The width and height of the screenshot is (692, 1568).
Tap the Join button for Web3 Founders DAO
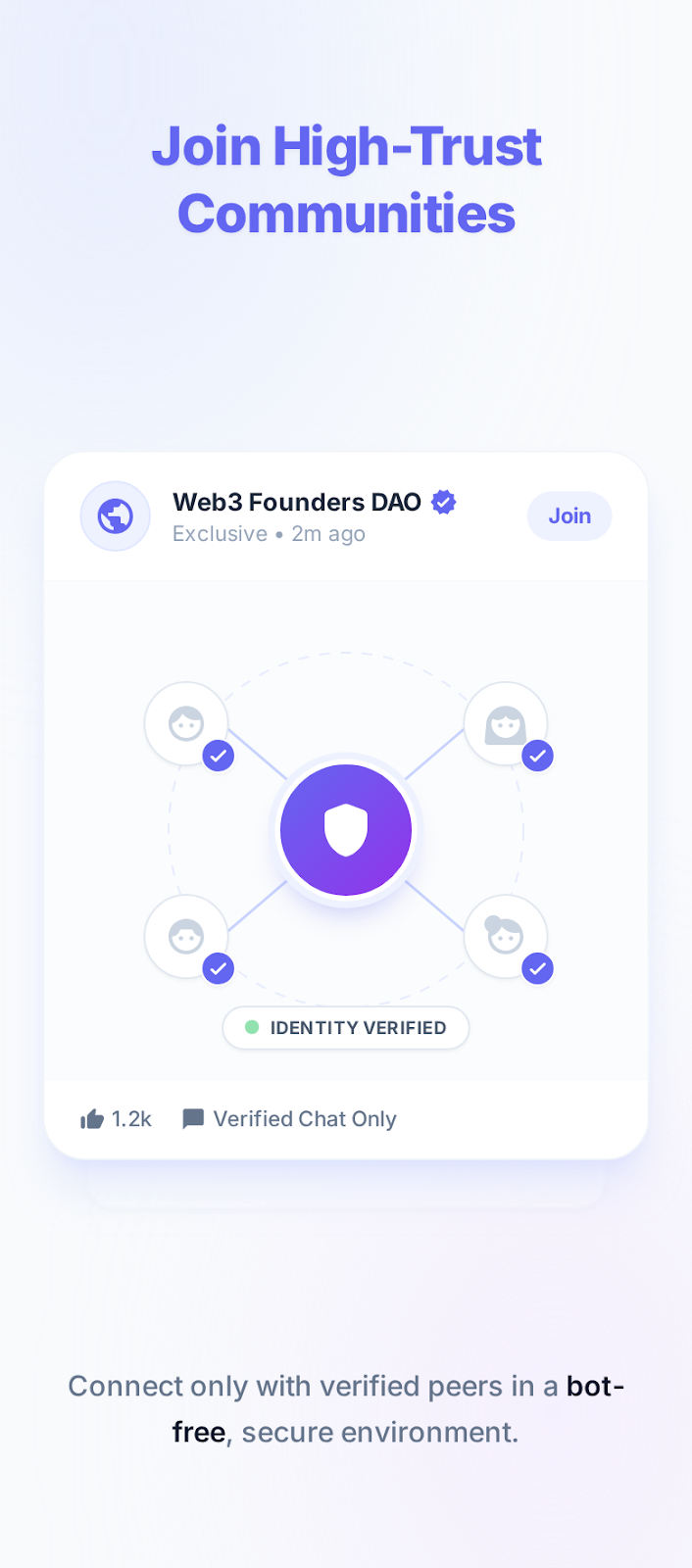coord(569,515)
